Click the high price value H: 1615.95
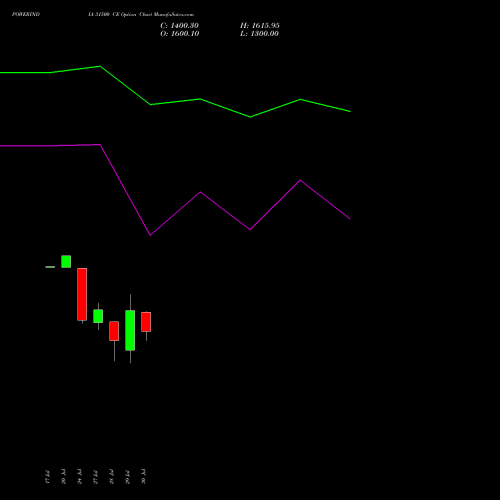500x500 pixels. [x=260, y=26]
